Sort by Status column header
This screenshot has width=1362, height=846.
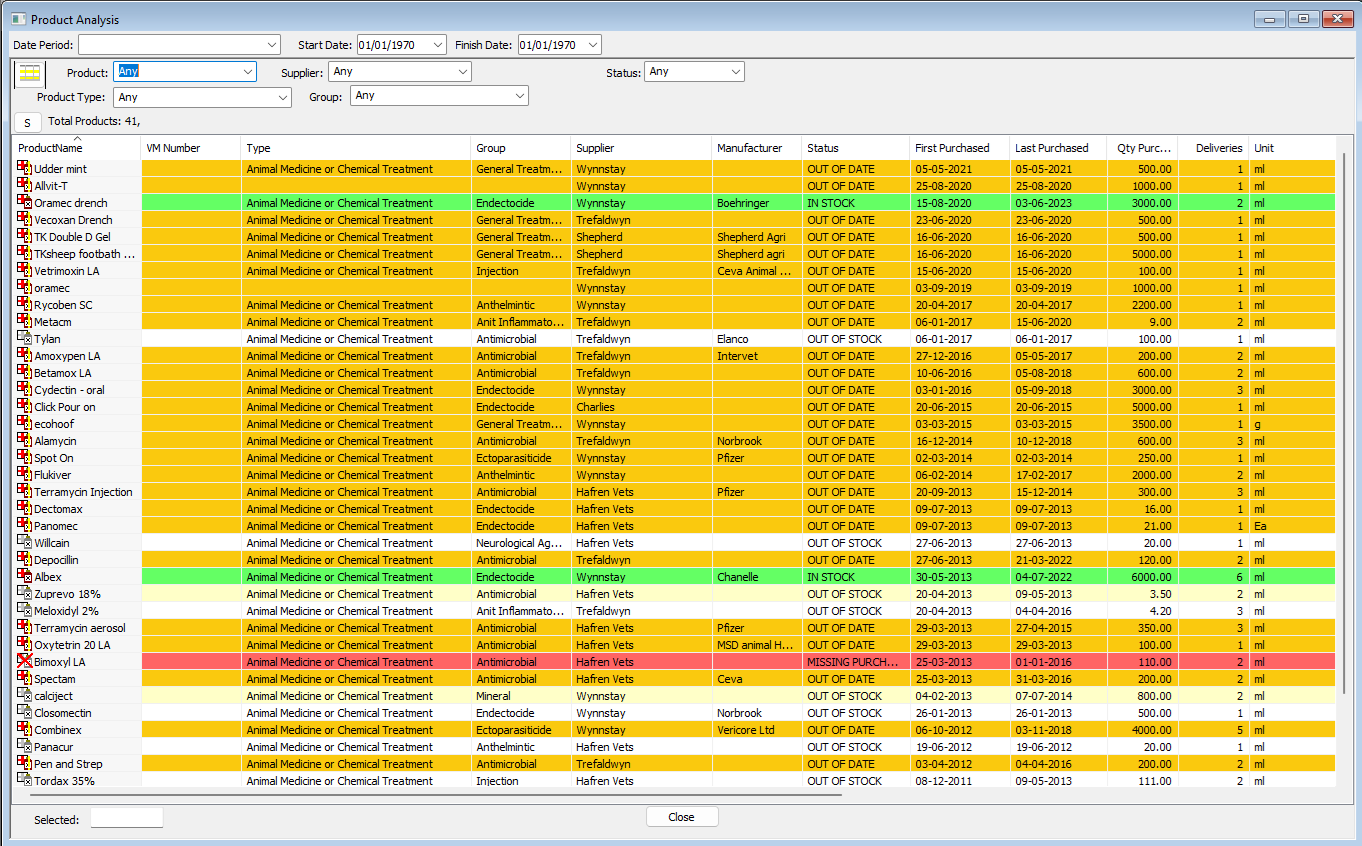click(x=856, y=148)
